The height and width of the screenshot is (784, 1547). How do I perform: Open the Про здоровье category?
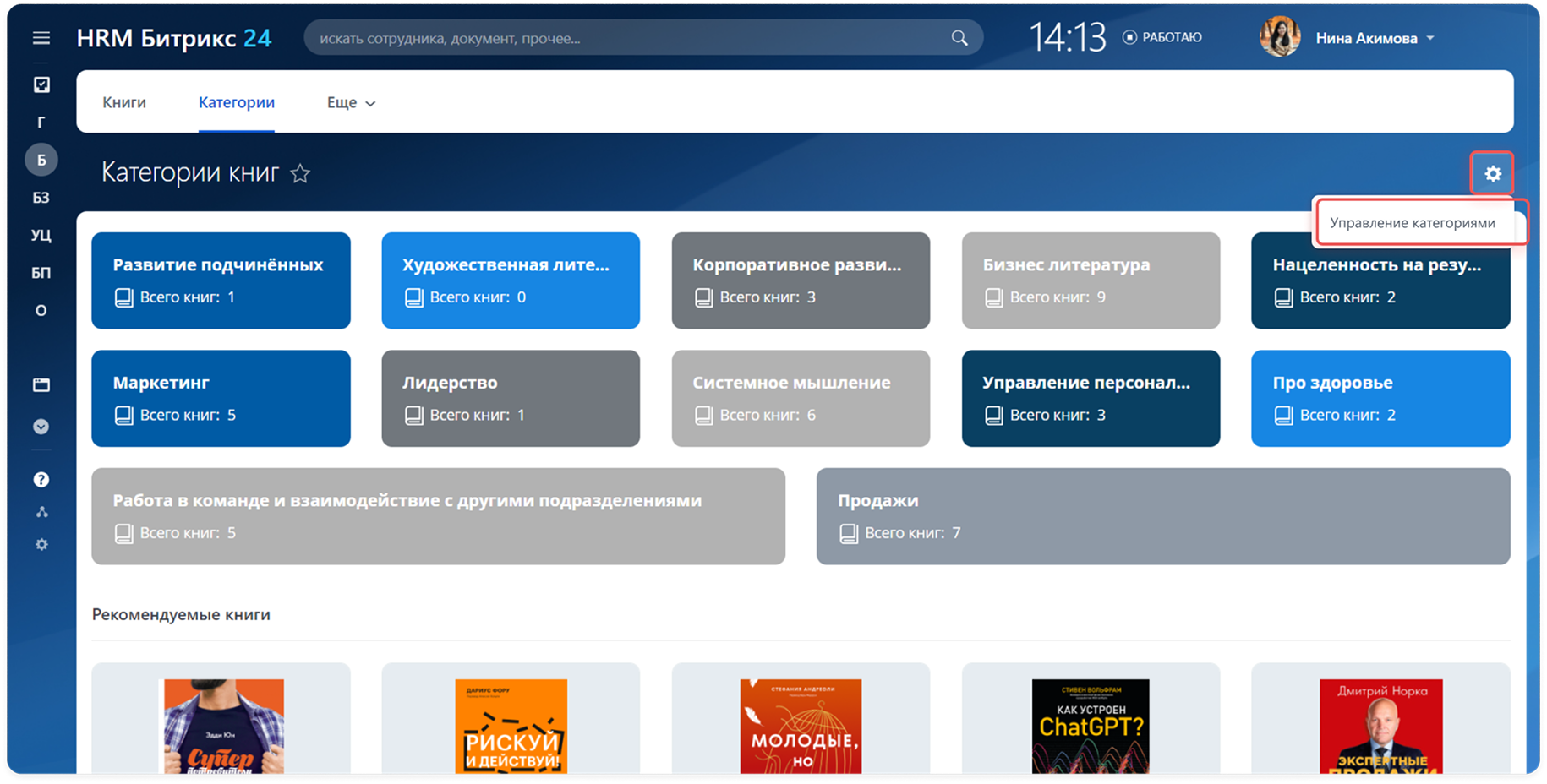point(1380,399)
